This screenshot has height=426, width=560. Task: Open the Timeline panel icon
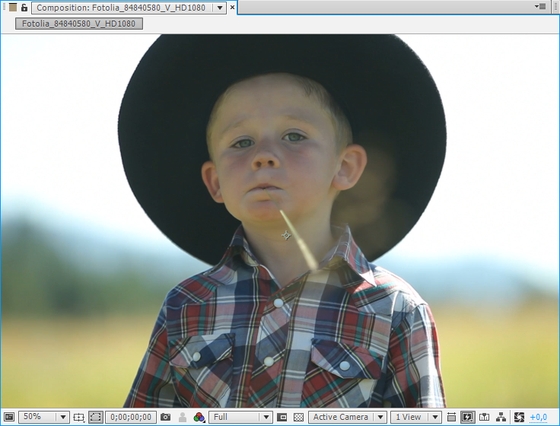tap(484, 417)
